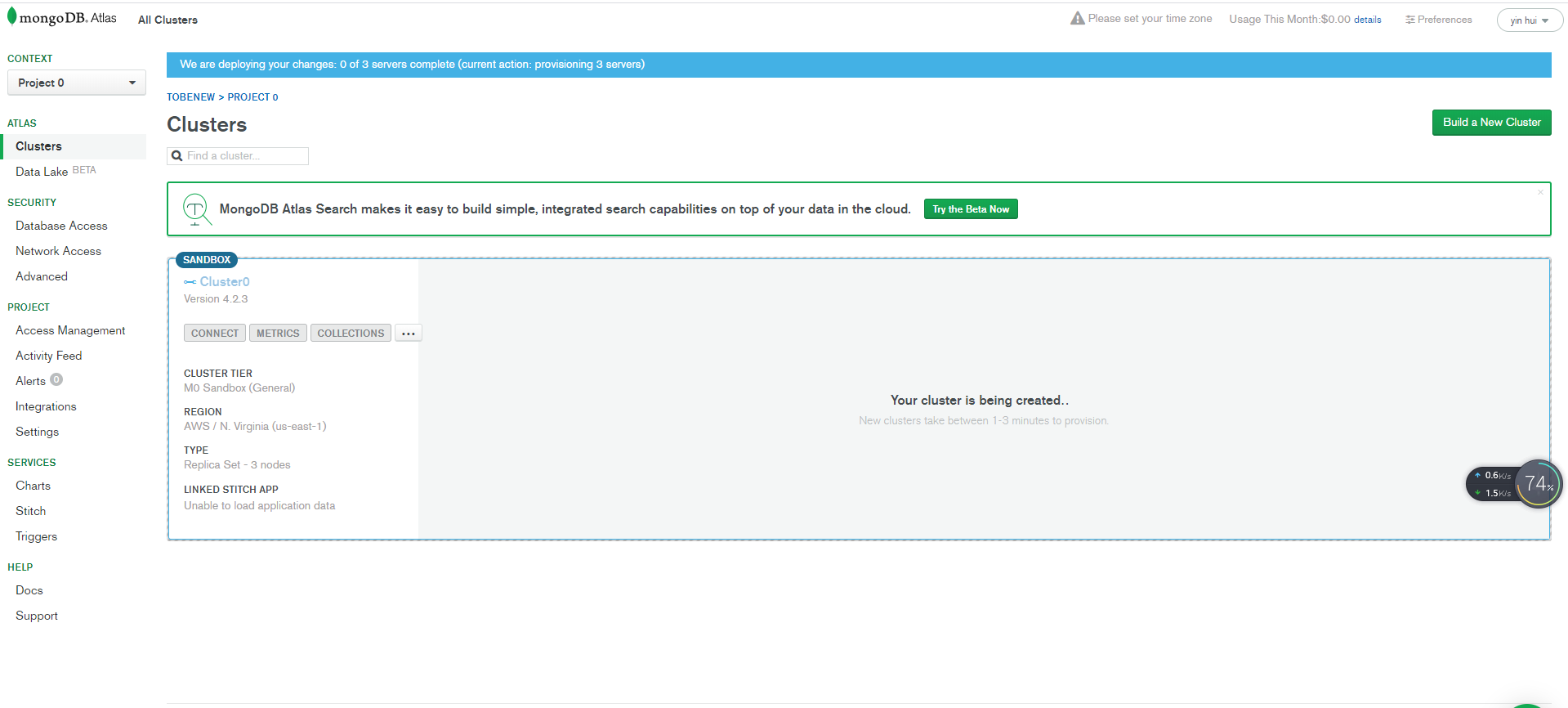Image resolution: width=1568 pixels, height=708 pixels.
Task: Click the Cluster0 node icon beside cluster name
Action: point(190,282)
